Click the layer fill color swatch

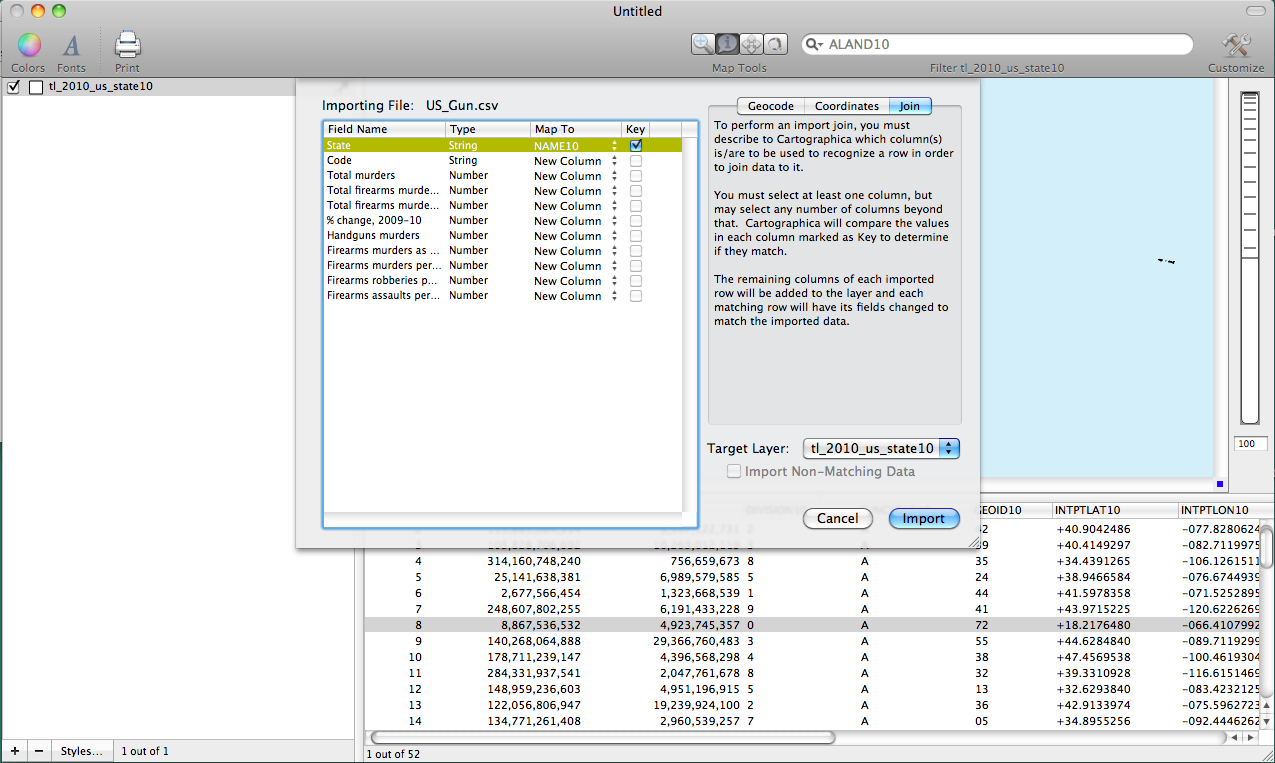tap(36, 87)
